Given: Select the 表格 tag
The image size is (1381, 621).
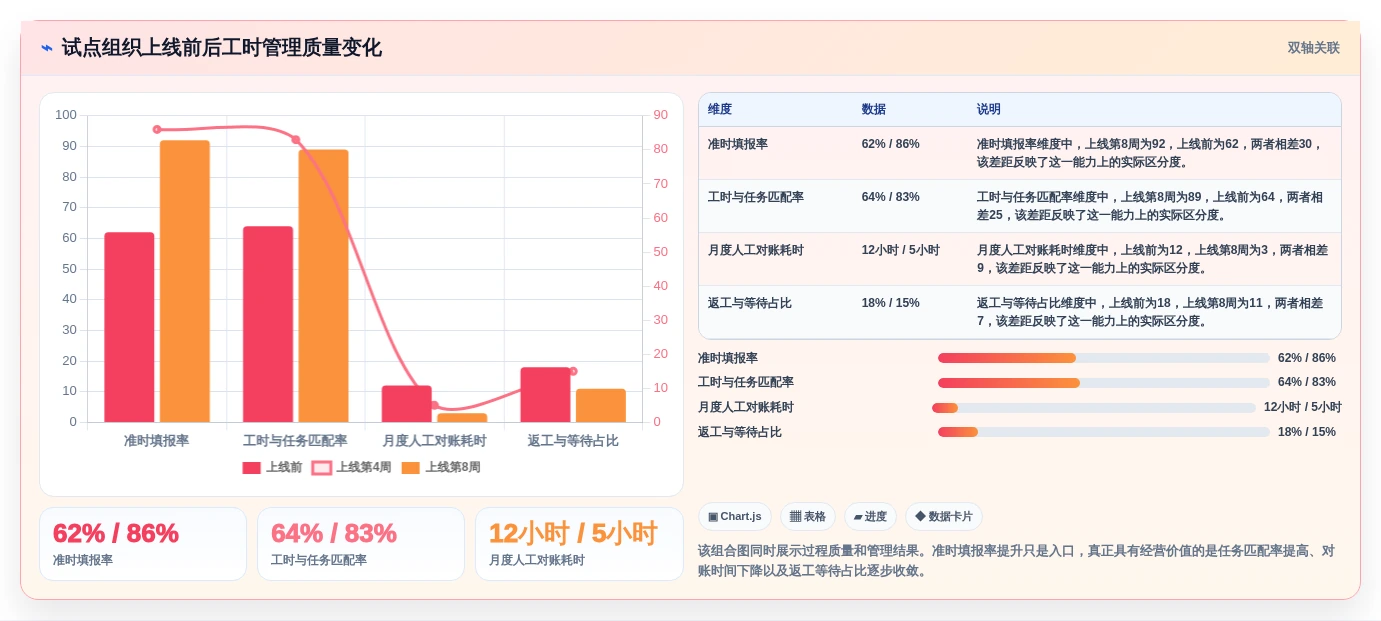Looking at the screenshot, I should pyautogui.click(x=808, y=516).
